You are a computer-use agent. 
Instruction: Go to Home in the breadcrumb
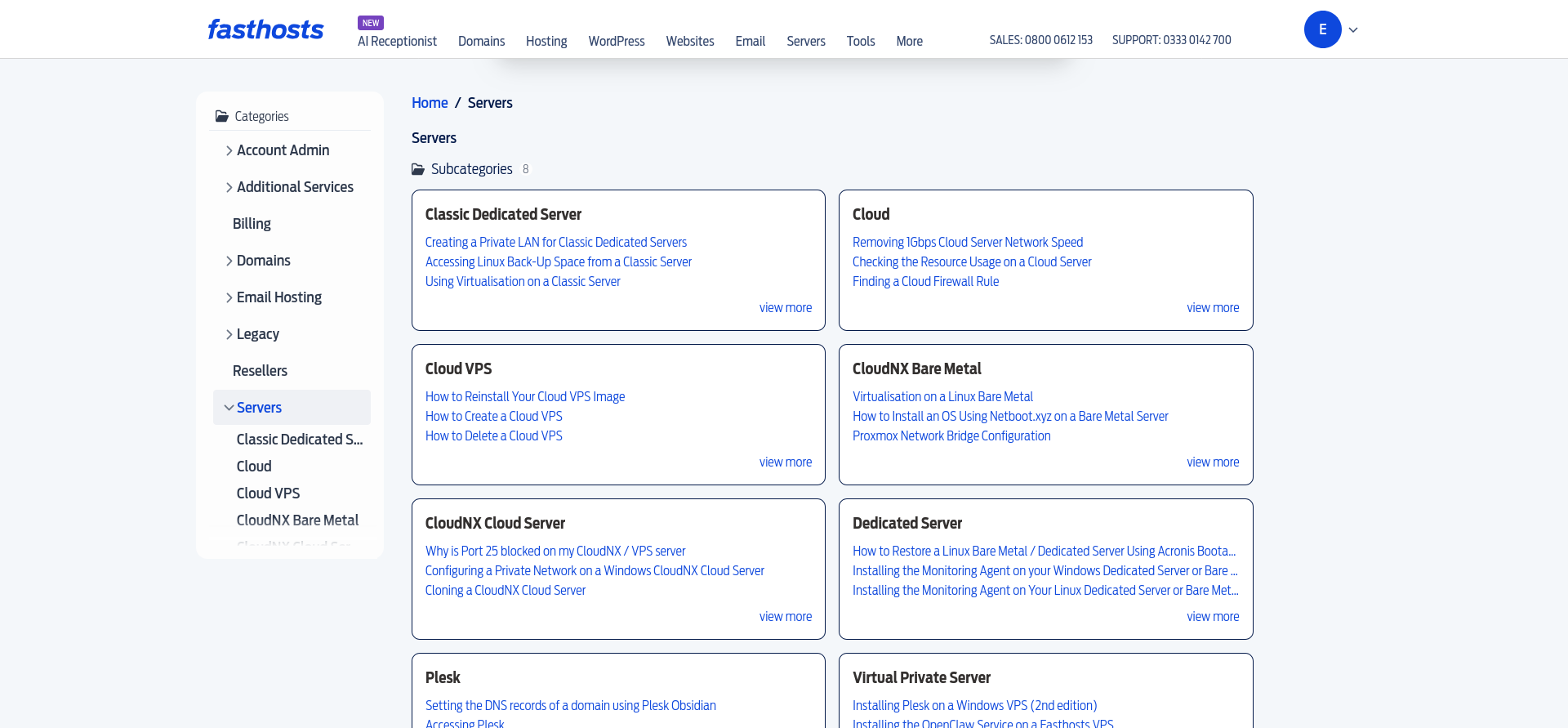coord(430,103)
